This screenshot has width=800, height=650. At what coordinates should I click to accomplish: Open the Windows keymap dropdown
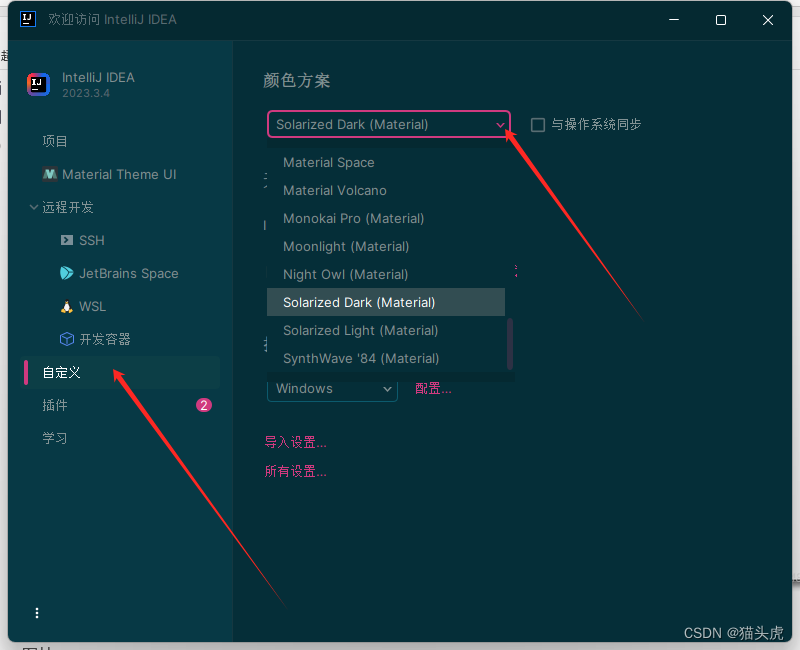pyautogui.click(x=332, y=389)
